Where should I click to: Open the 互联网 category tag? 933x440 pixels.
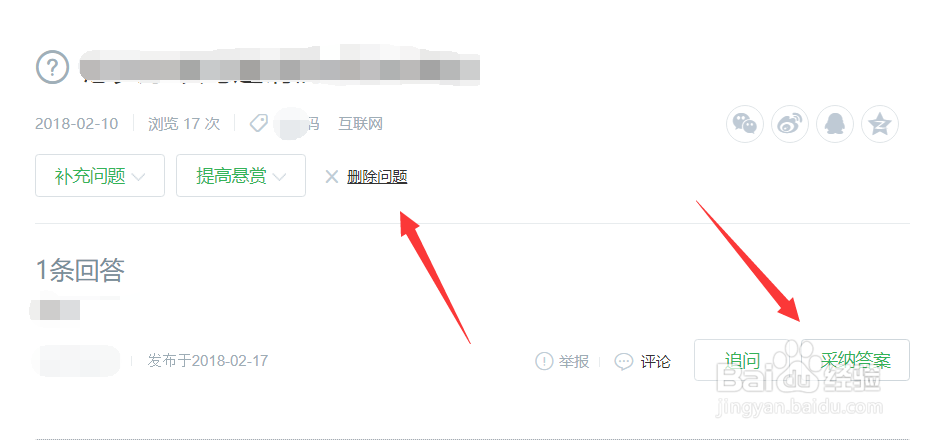tap(361, 123)
